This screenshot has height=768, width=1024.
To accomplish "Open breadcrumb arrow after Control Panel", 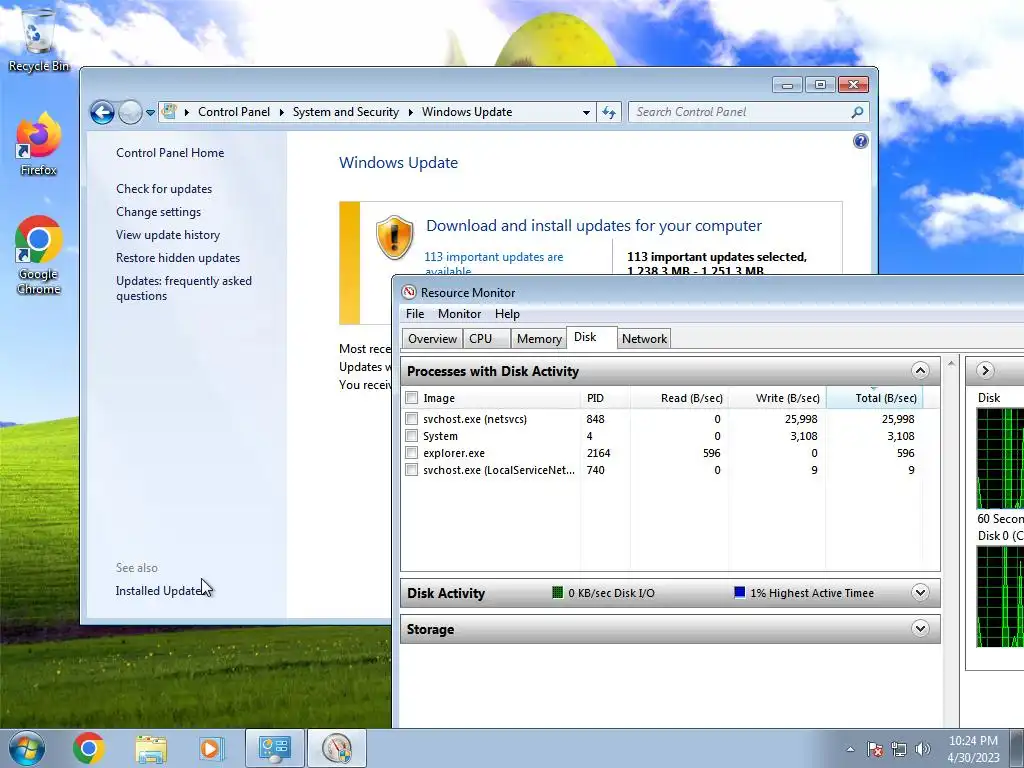I will [281, 112].
